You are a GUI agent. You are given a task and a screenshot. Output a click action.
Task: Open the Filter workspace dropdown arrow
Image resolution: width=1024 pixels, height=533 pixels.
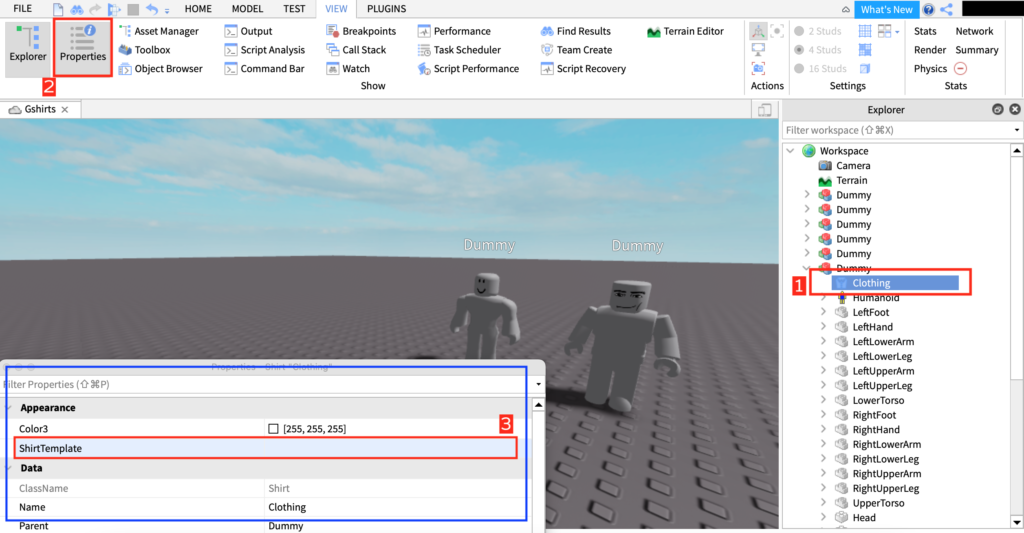pyautogui.click(x=1016, y=130)
